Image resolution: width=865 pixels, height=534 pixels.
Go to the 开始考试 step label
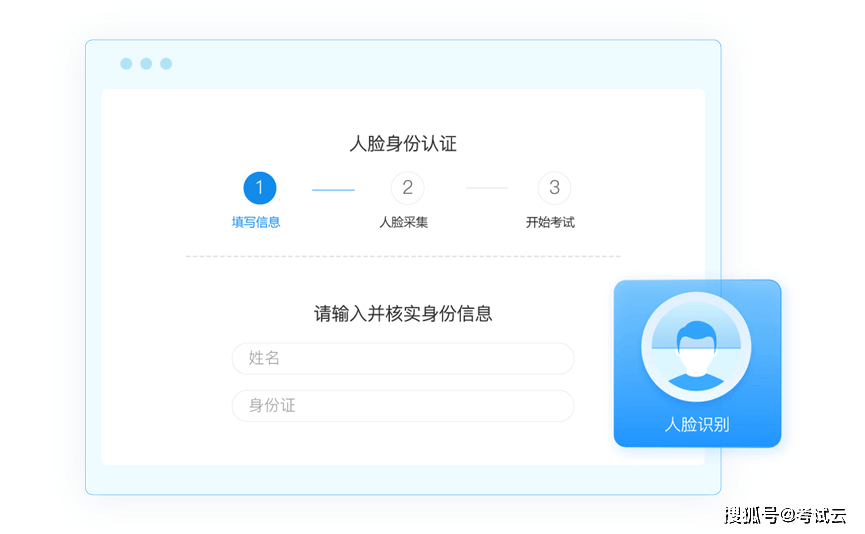coord(550,222)
